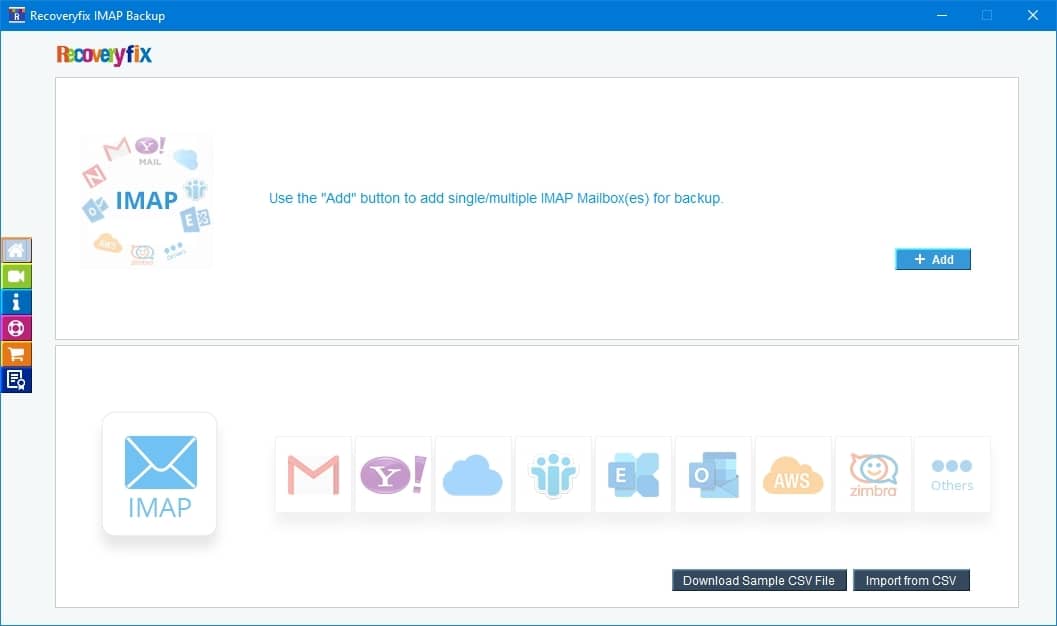
Task: Pick the Exchange server icon
Action: click(633, 474)
